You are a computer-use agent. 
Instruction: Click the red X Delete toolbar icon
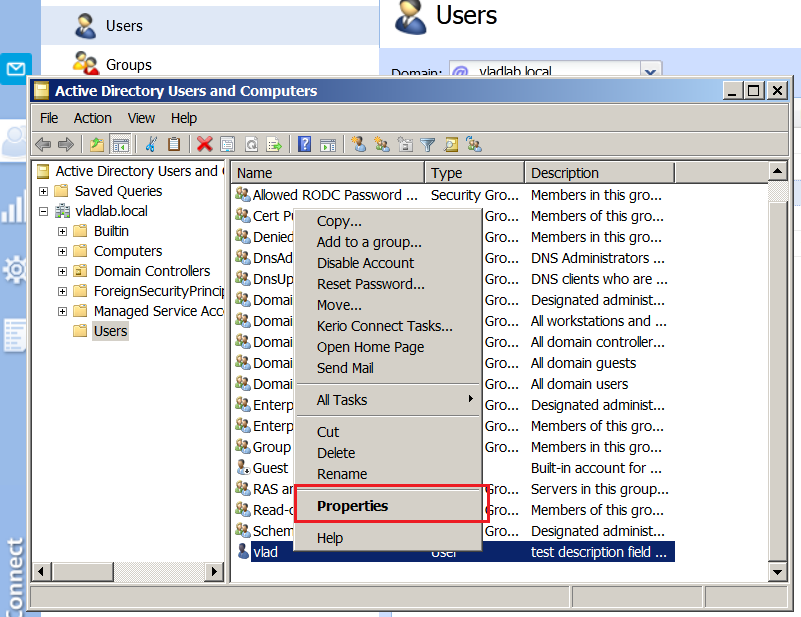[x=204, y=145]
